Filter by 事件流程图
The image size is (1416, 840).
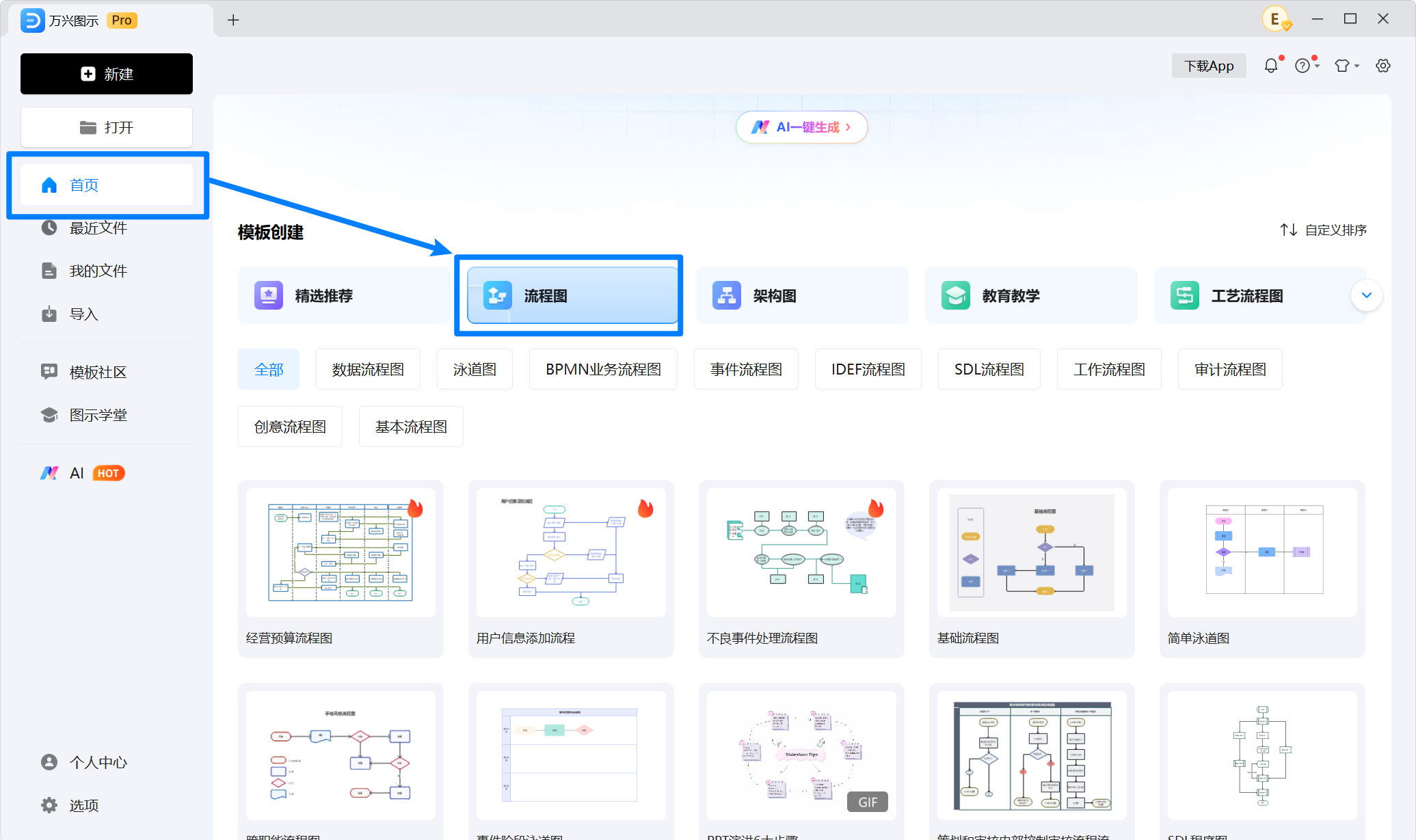click(746, 369)
